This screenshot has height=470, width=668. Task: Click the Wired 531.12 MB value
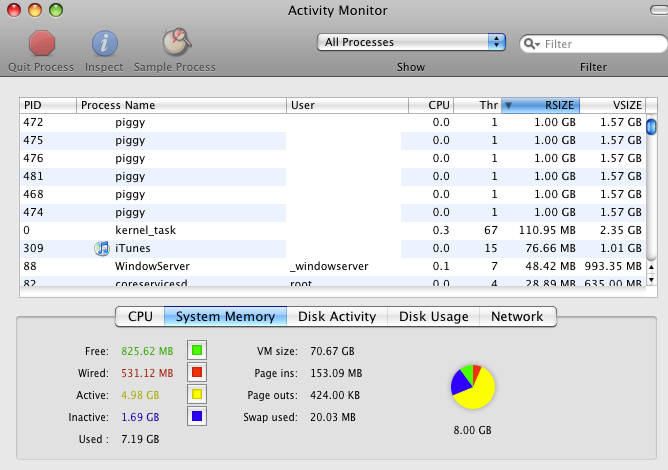147,373
